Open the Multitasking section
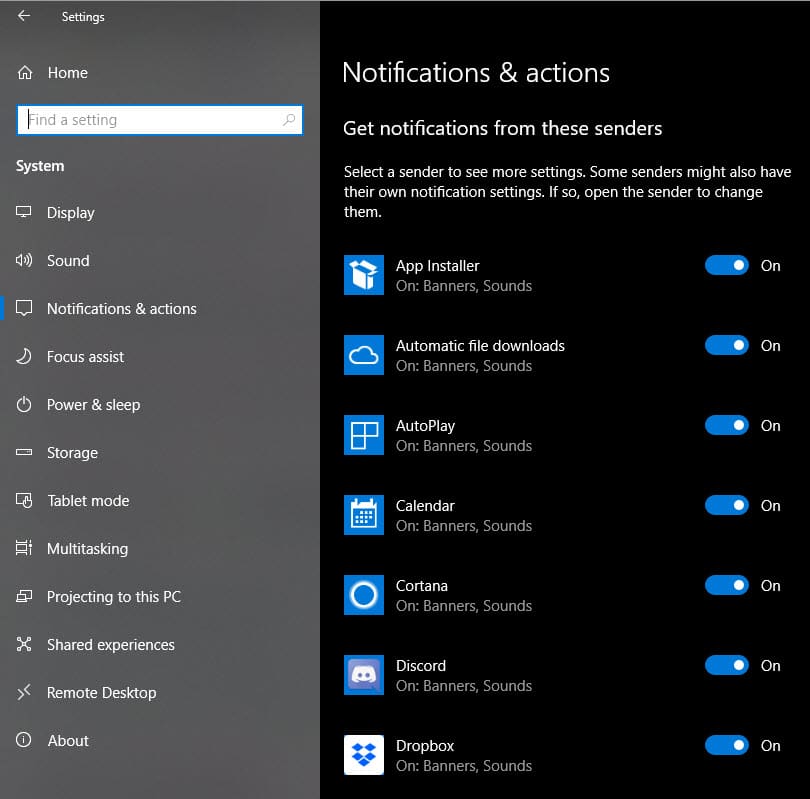Image resolution: width=810 pixels, height=799 pixels. 160,549
